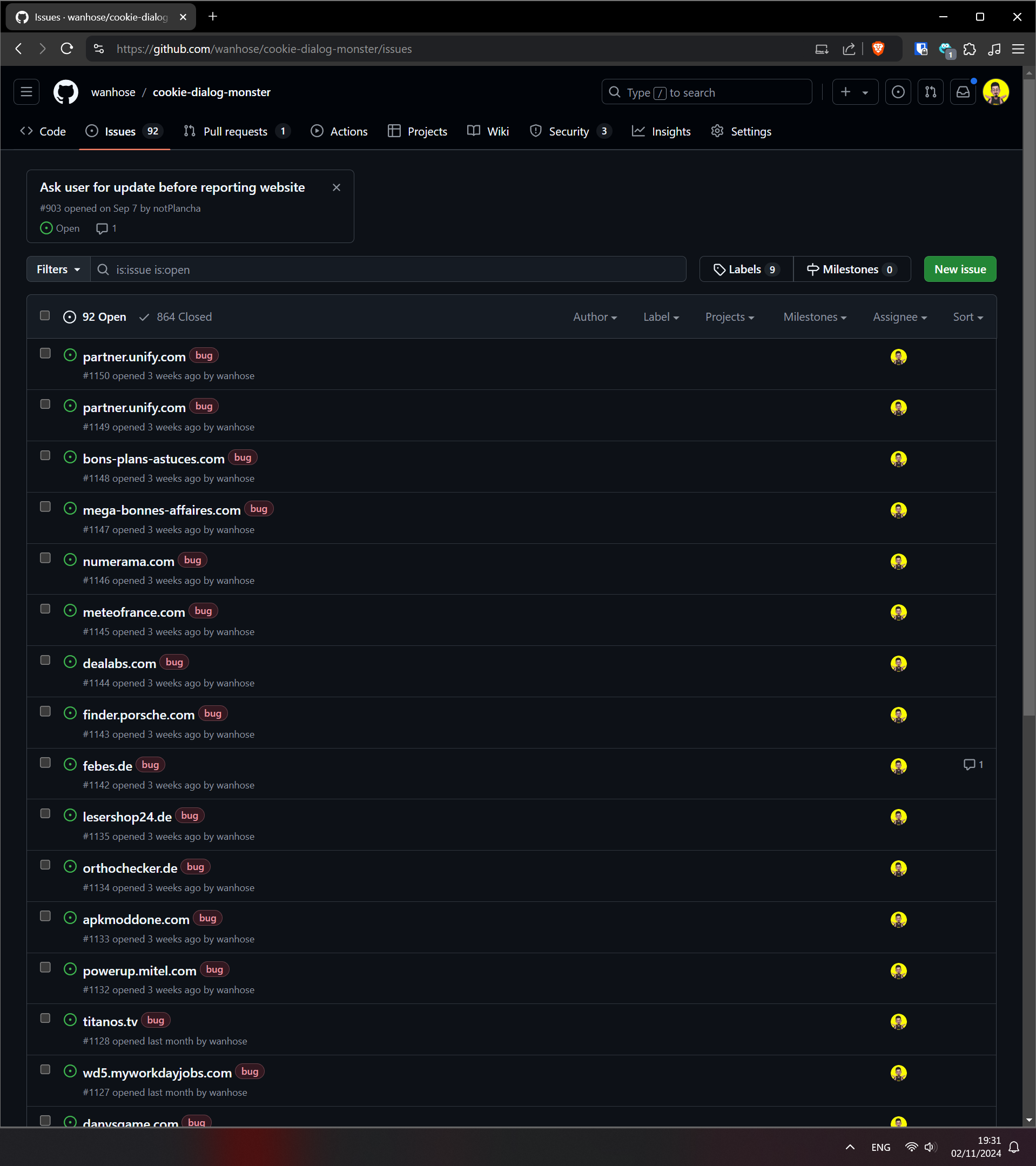Open the Brave media music note icon
The width and height of the screenshot is (1036, 1166).
[994, 49]
